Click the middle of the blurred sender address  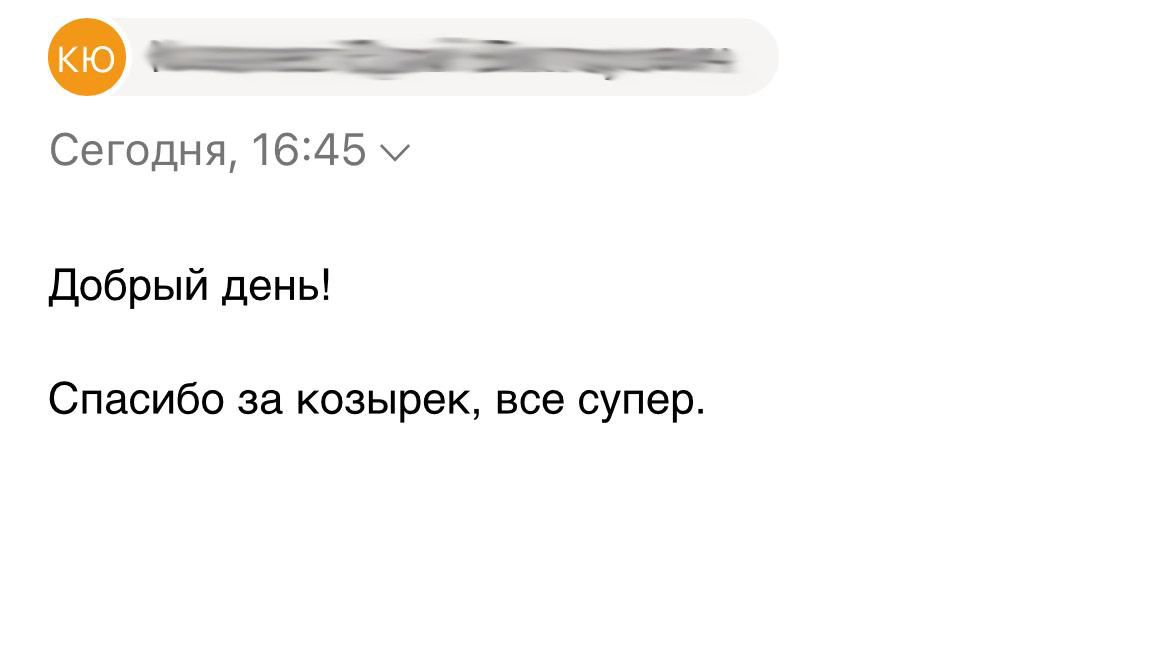click(440, 57)
